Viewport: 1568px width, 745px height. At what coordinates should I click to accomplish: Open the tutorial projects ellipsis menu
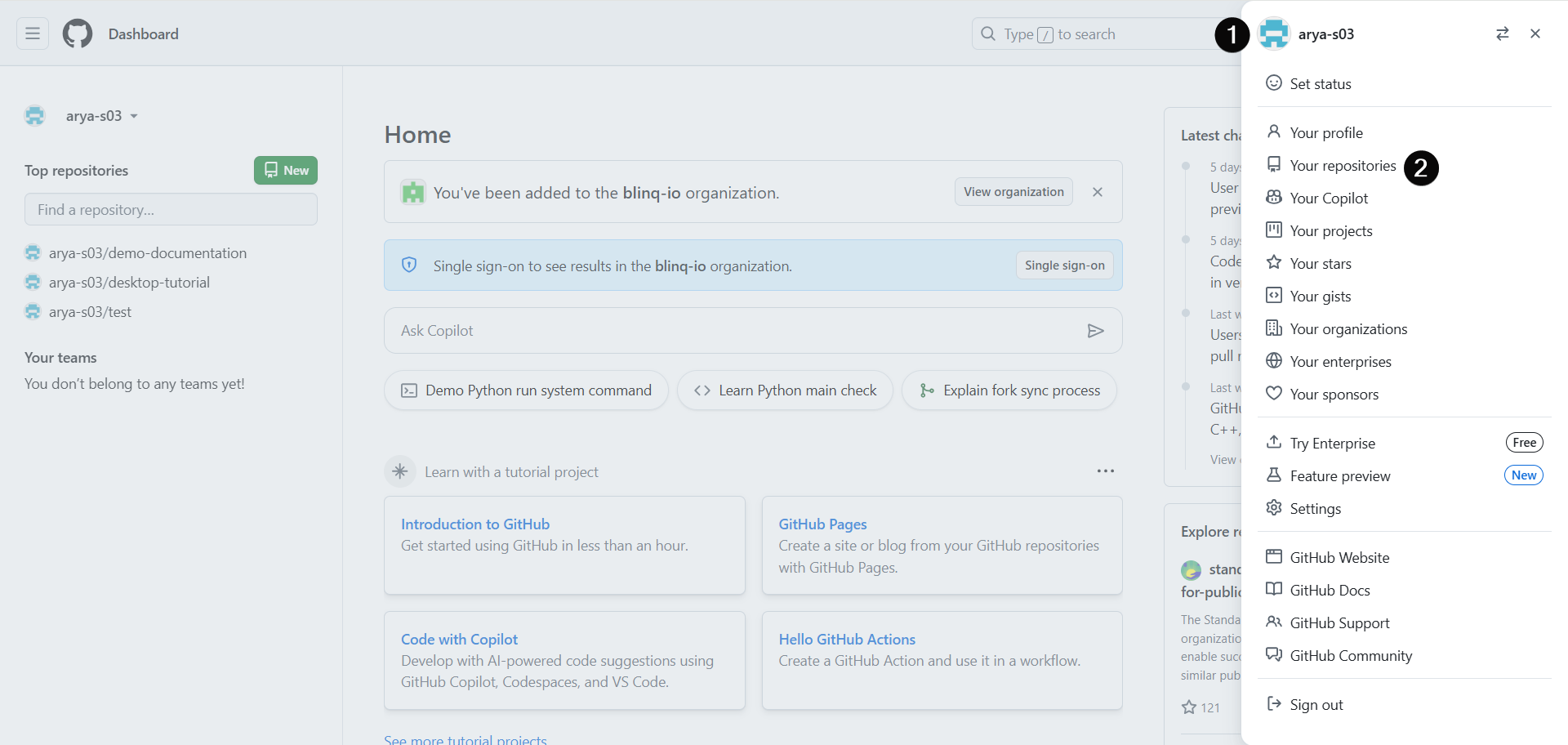pos(1106,471)
